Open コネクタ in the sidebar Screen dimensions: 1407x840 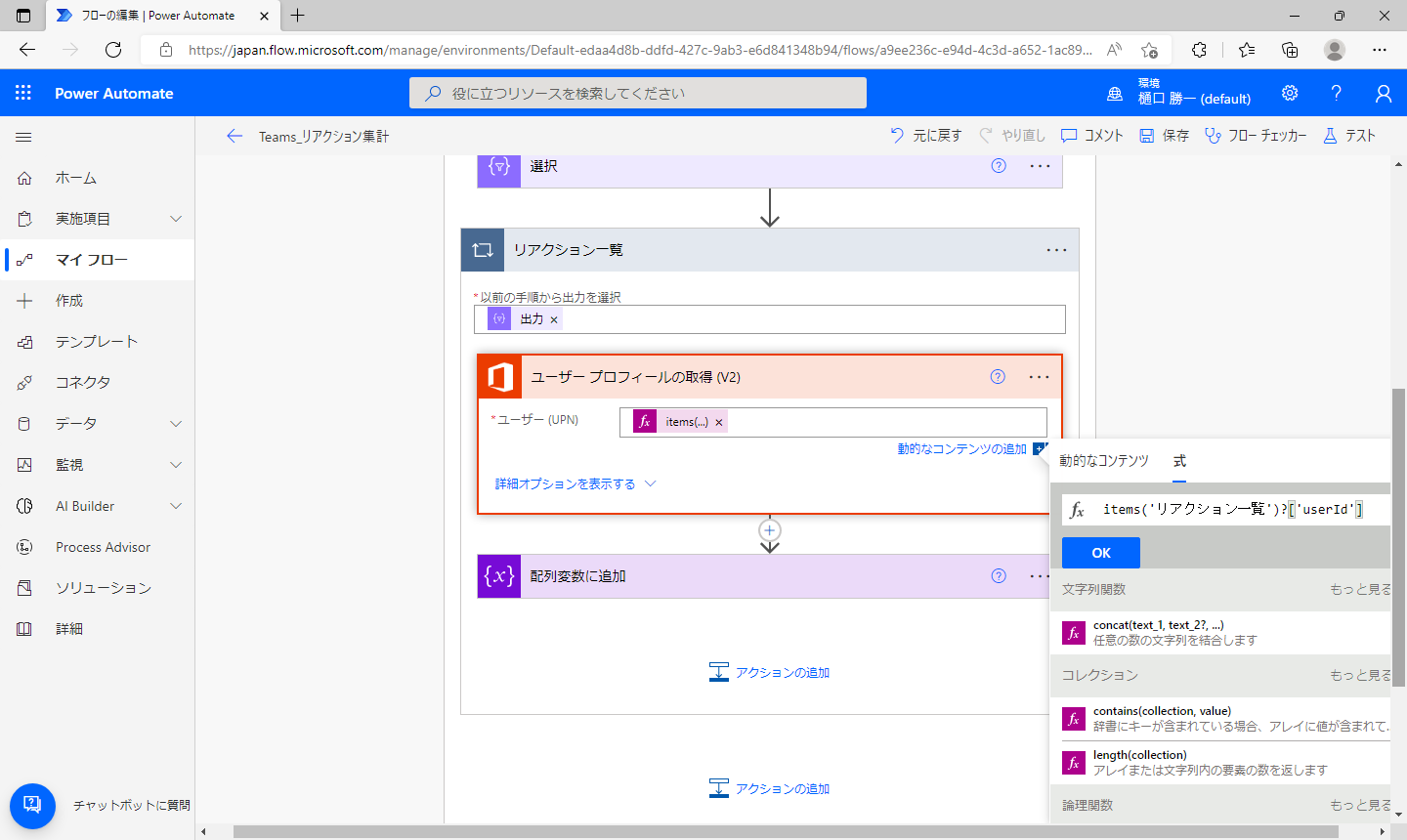click(83, 383)
